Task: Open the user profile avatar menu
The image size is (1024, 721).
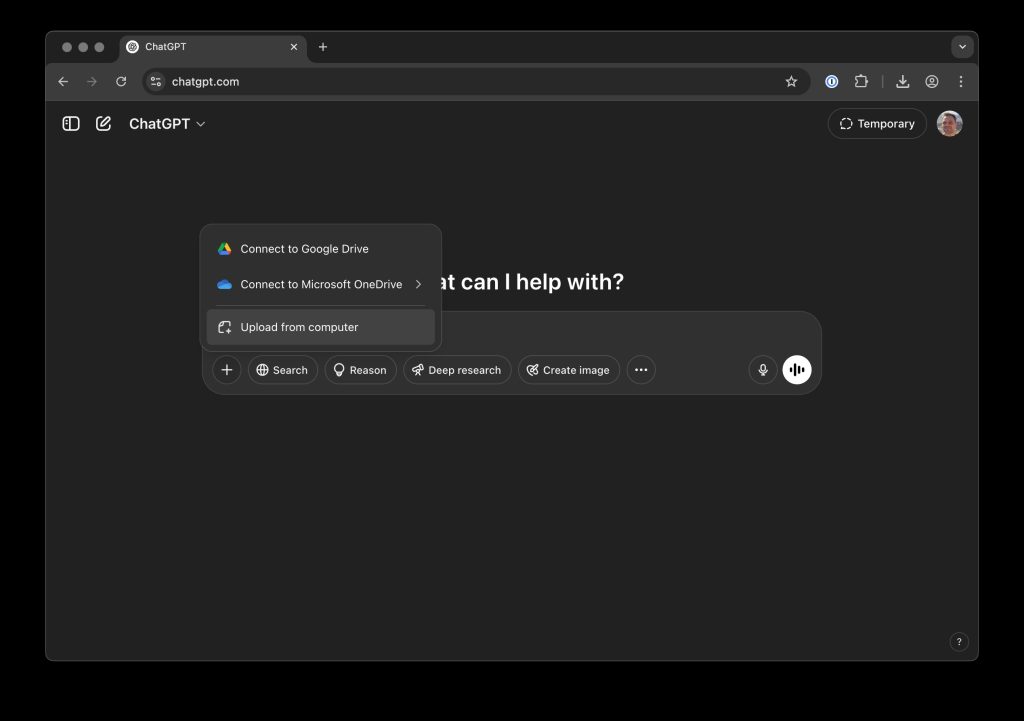Action: (x=949, y=123)
